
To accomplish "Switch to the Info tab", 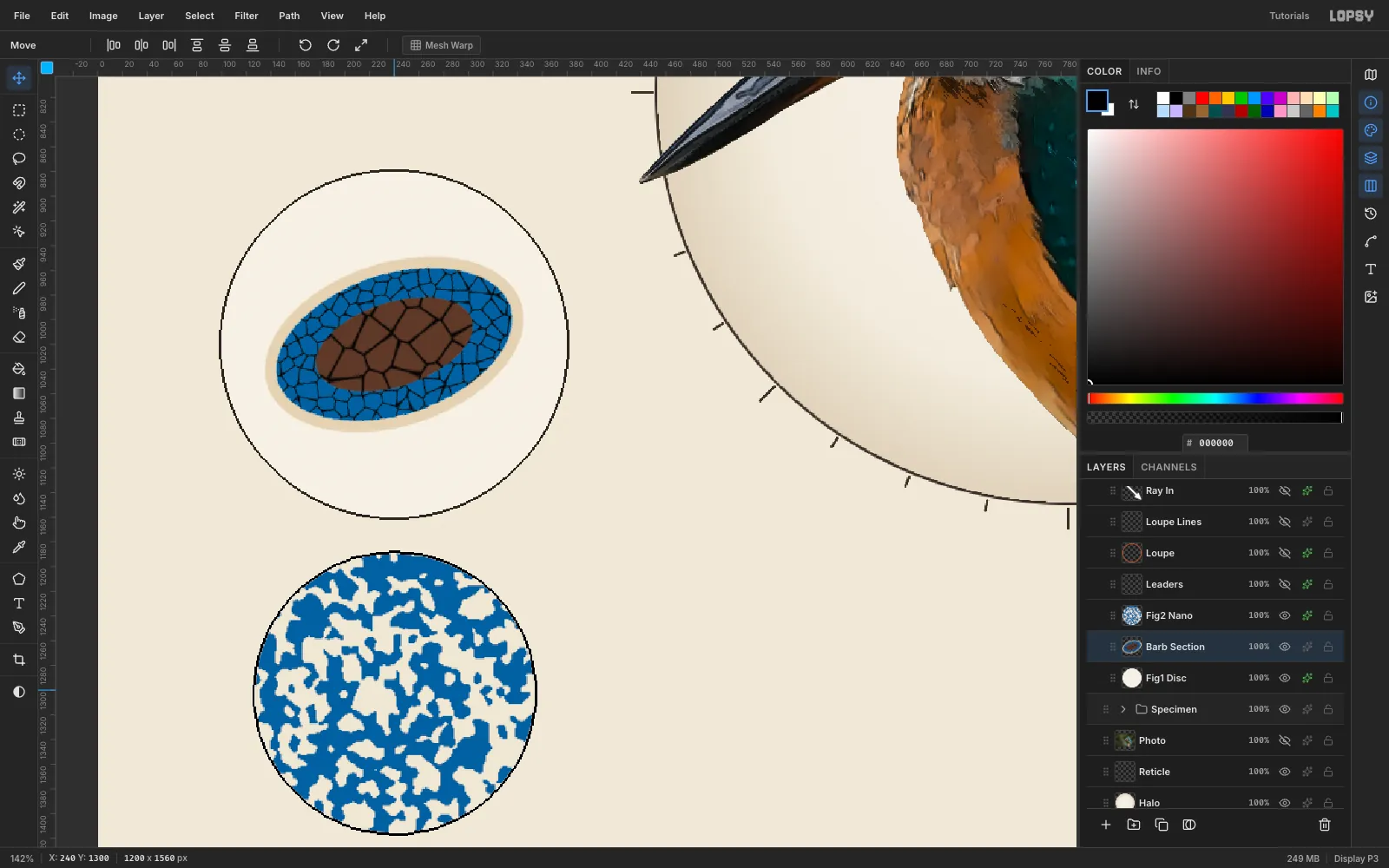I will point(1149,71).
